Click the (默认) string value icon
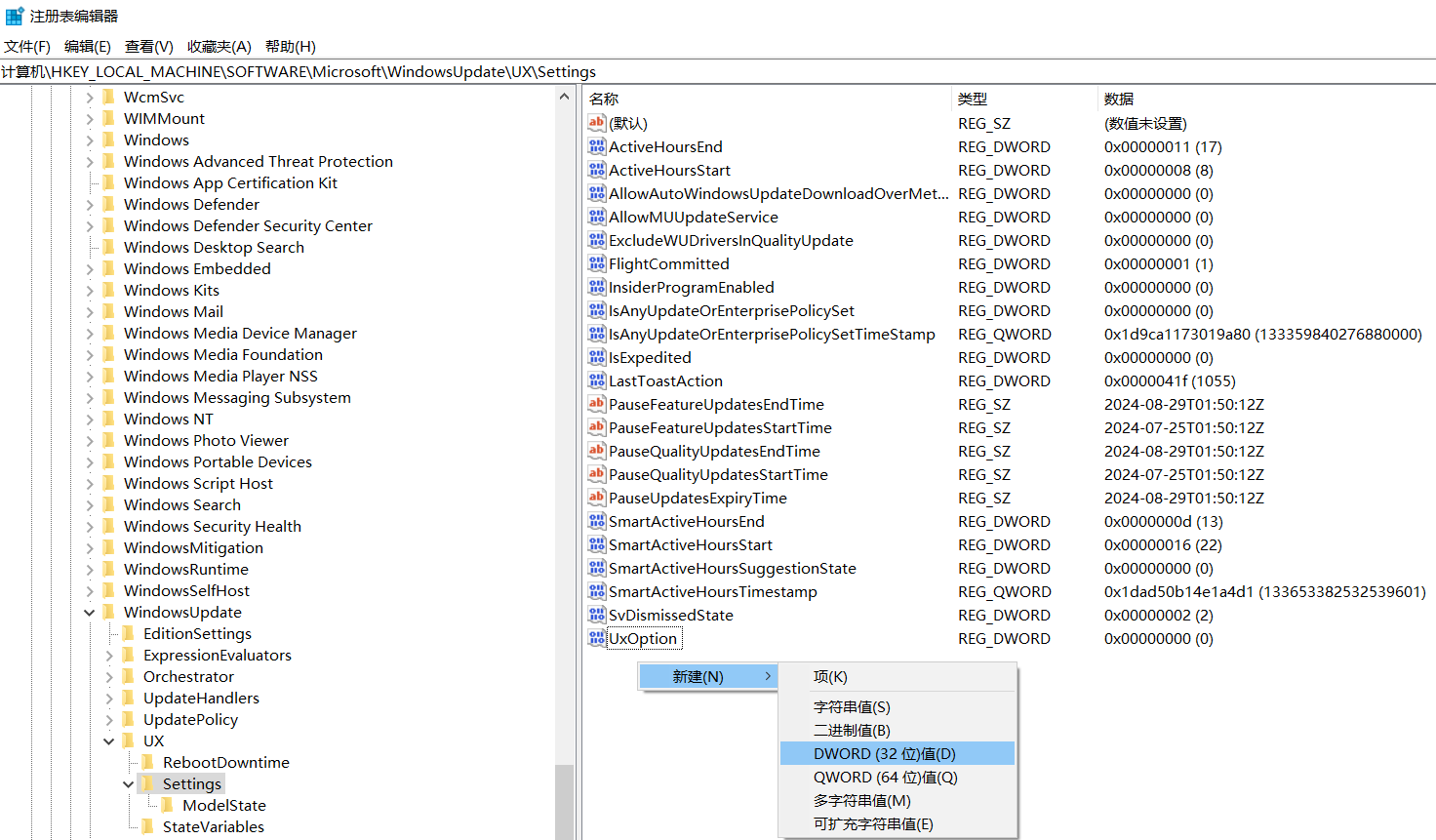The width and height of the screenshot is (1436, 840). click(597, 123)
